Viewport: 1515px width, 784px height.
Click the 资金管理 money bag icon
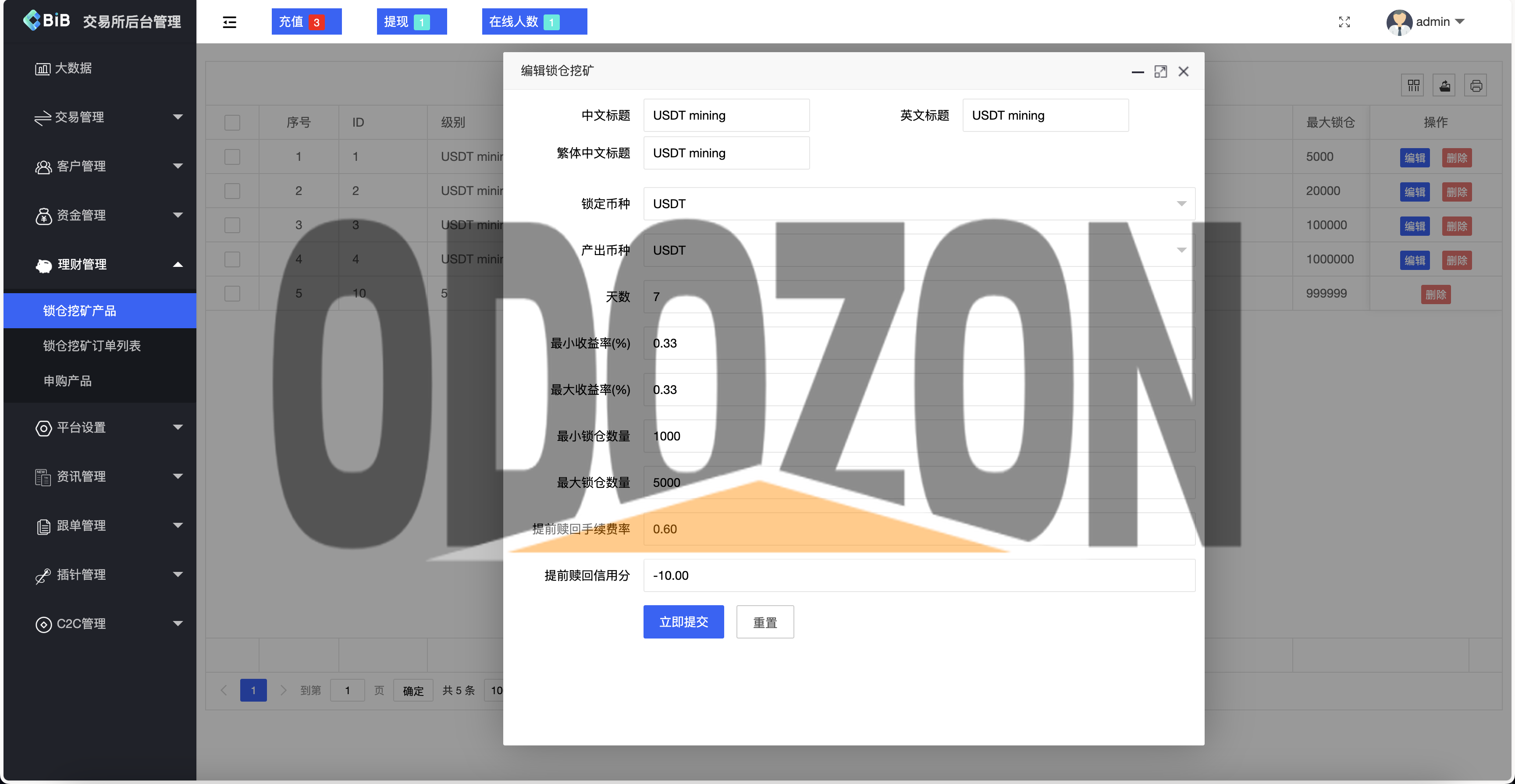pos(43,216)
